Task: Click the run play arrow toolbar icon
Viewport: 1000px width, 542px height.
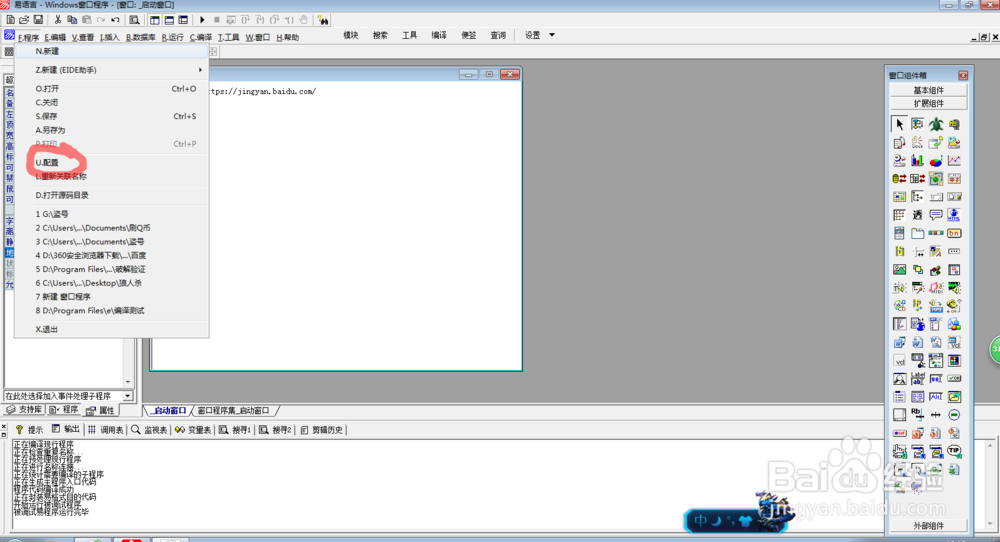Action: (202, 20)
